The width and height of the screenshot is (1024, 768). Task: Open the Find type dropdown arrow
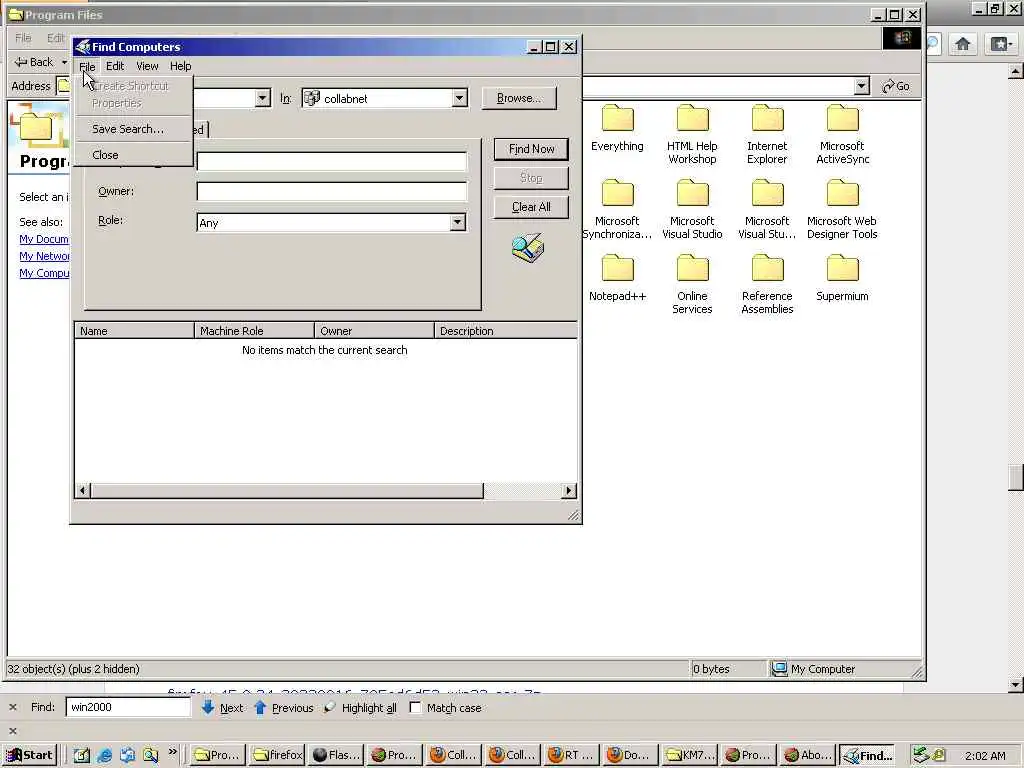(x=262, y=99)
